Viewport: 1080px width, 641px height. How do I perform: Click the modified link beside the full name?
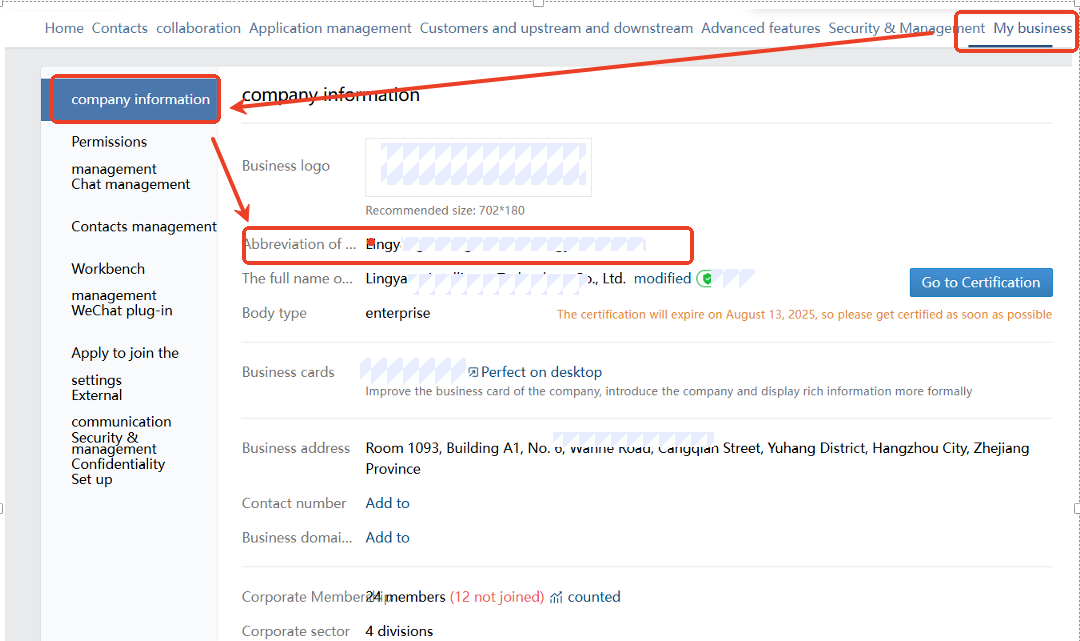(x=662, y=279)
